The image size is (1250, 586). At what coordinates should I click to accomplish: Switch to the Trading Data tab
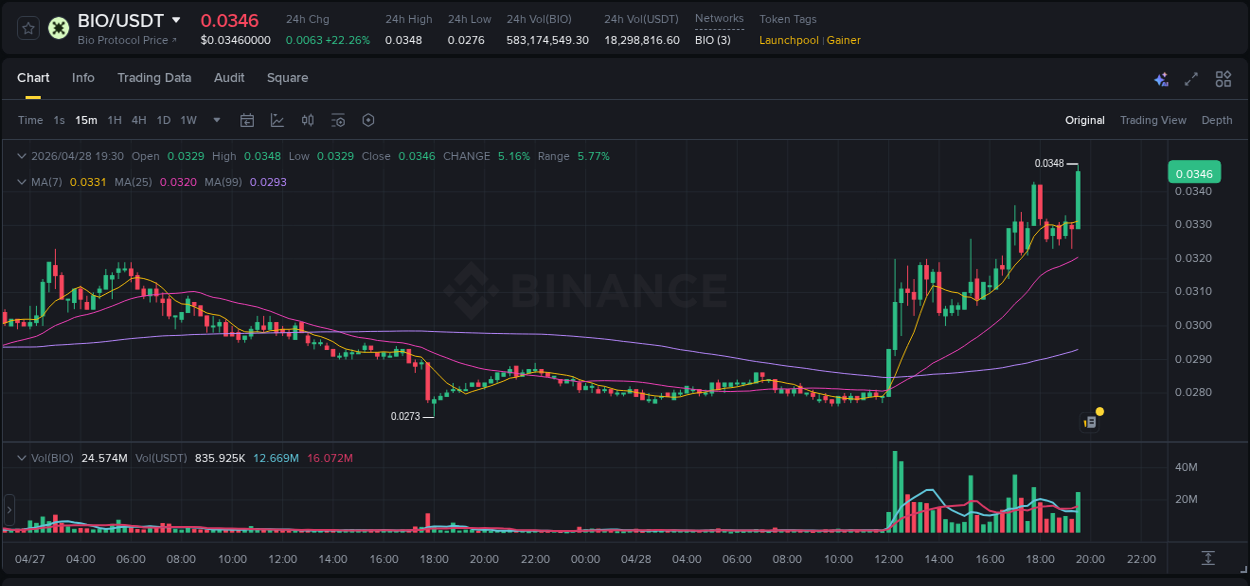[x=154, y=78]
